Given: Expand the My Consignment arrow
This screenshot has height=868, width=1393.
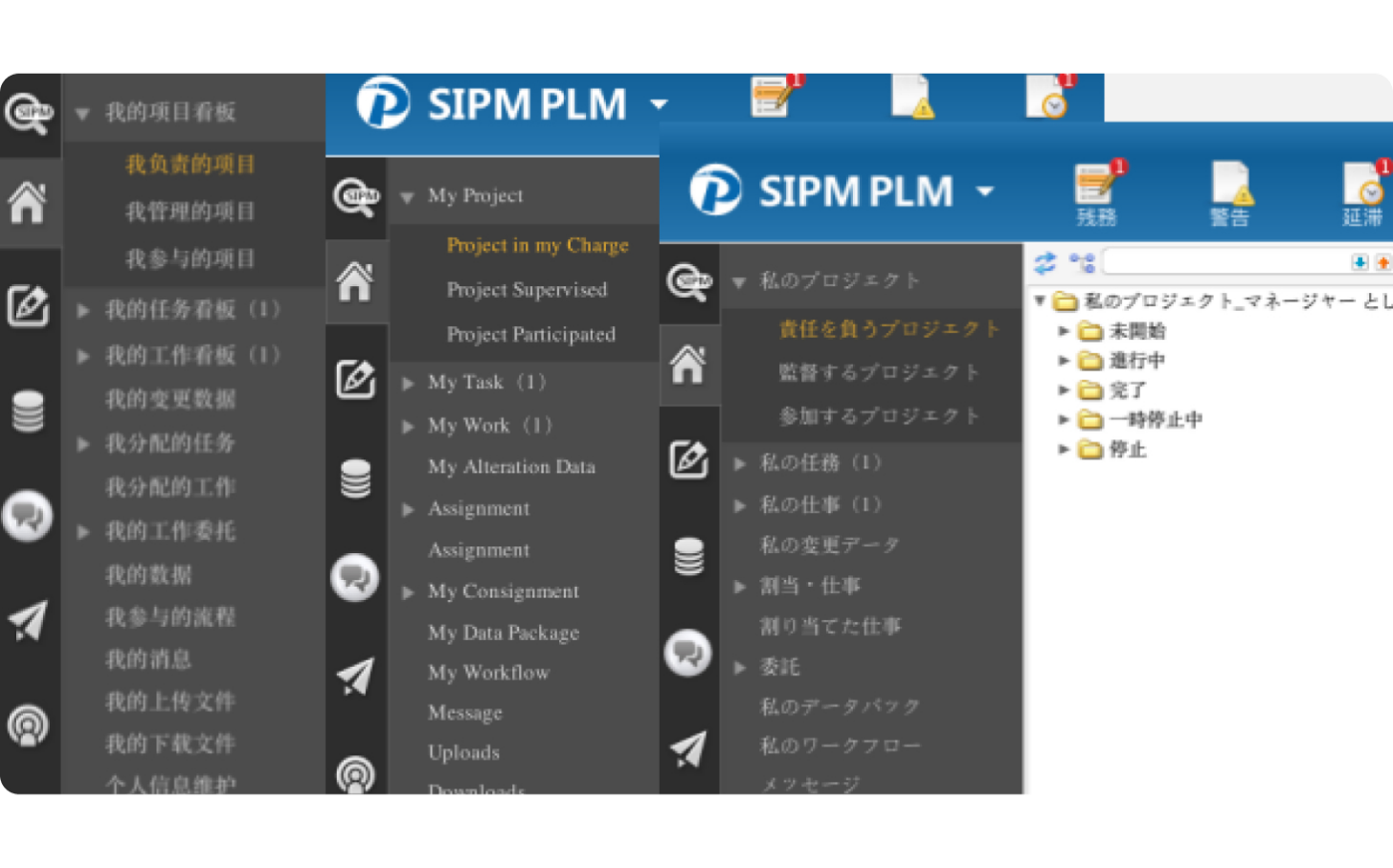Looking at the screenshot, I should (x=408, y=592).
